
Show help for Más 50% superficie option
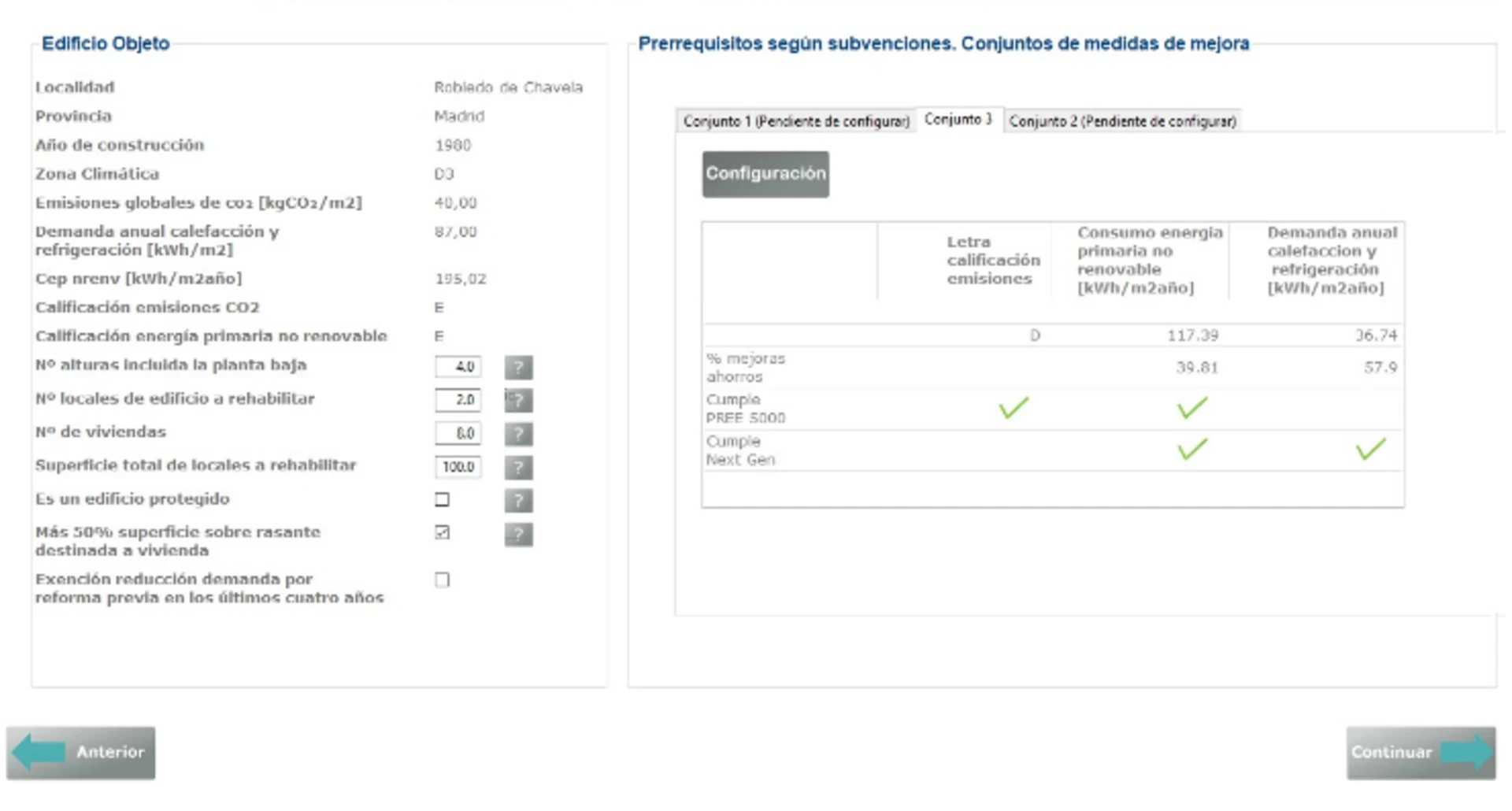pos(518,535)
